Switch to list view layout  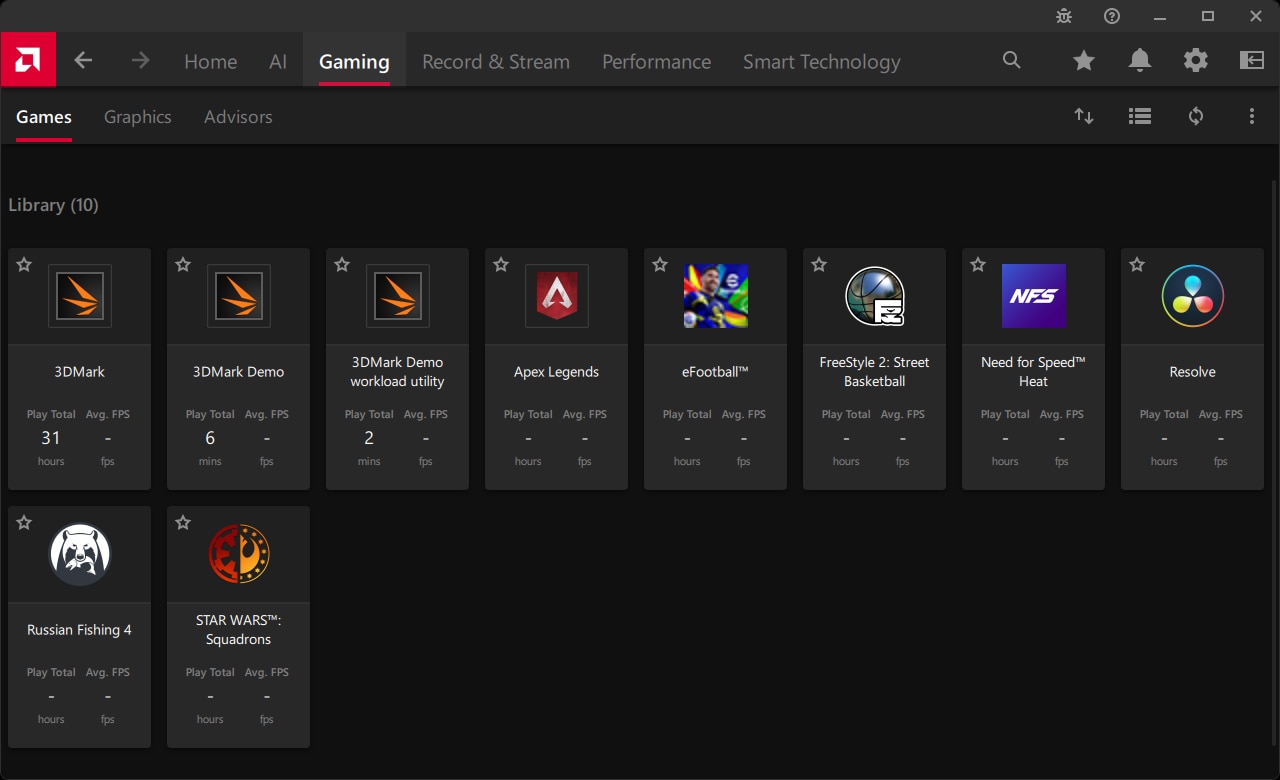[1139, 117]
